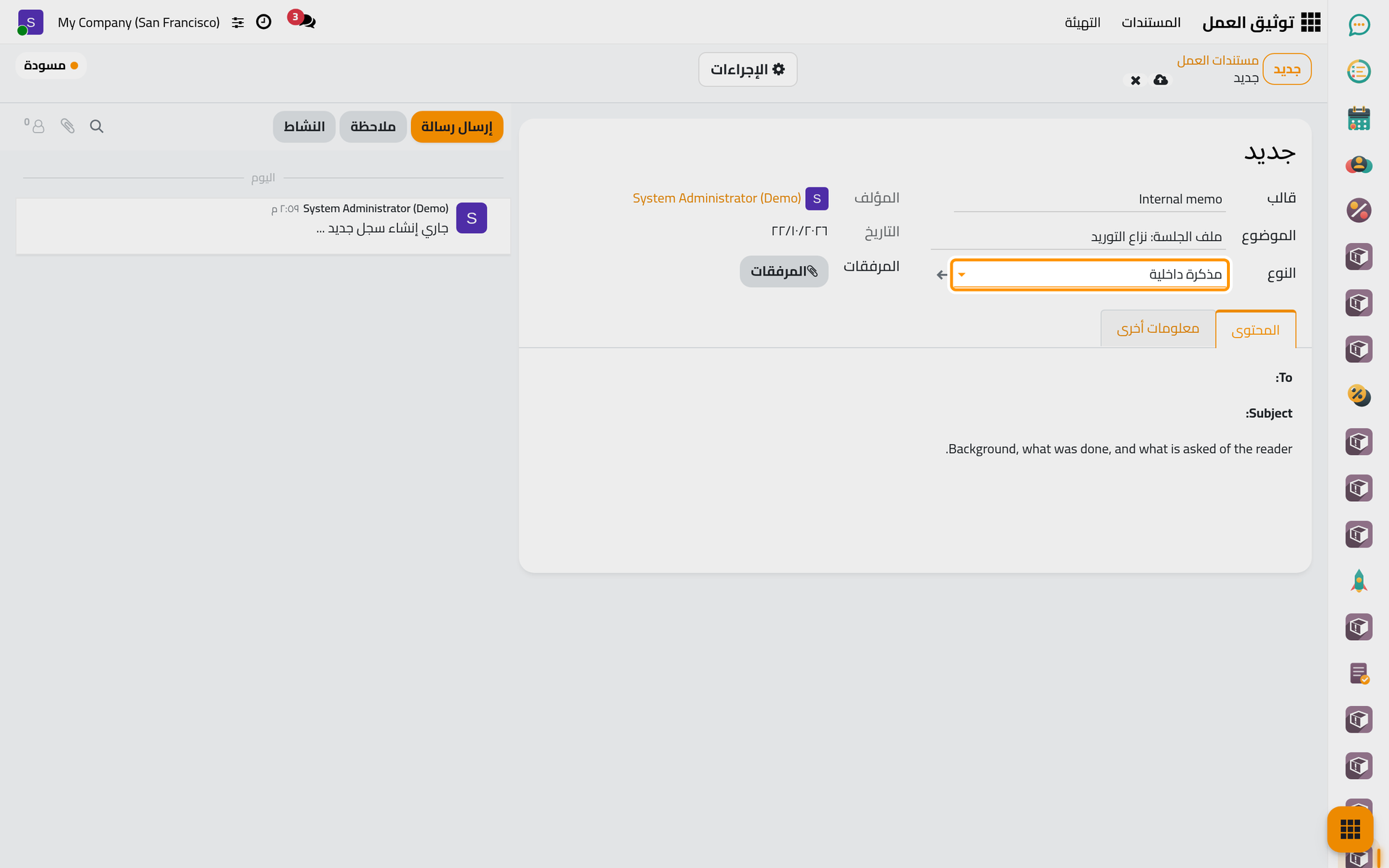Click the paperclip attachments icon in chatter
This screenshot has height=868, width=1389.
(67, 127)
